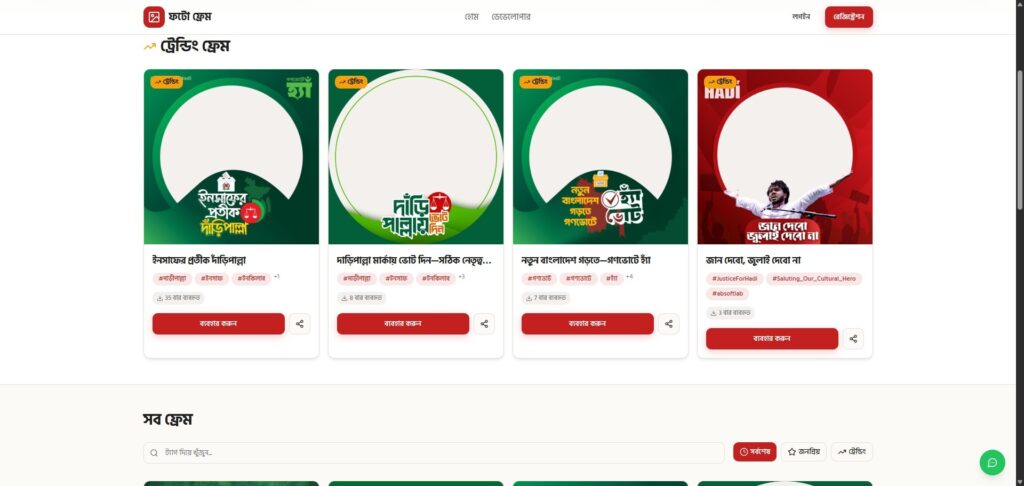The width and height of the screenshot is (1024, 486).
Task: Share the জান দেবো, জুলাই দেবো না frame
Action: (853, 338)
